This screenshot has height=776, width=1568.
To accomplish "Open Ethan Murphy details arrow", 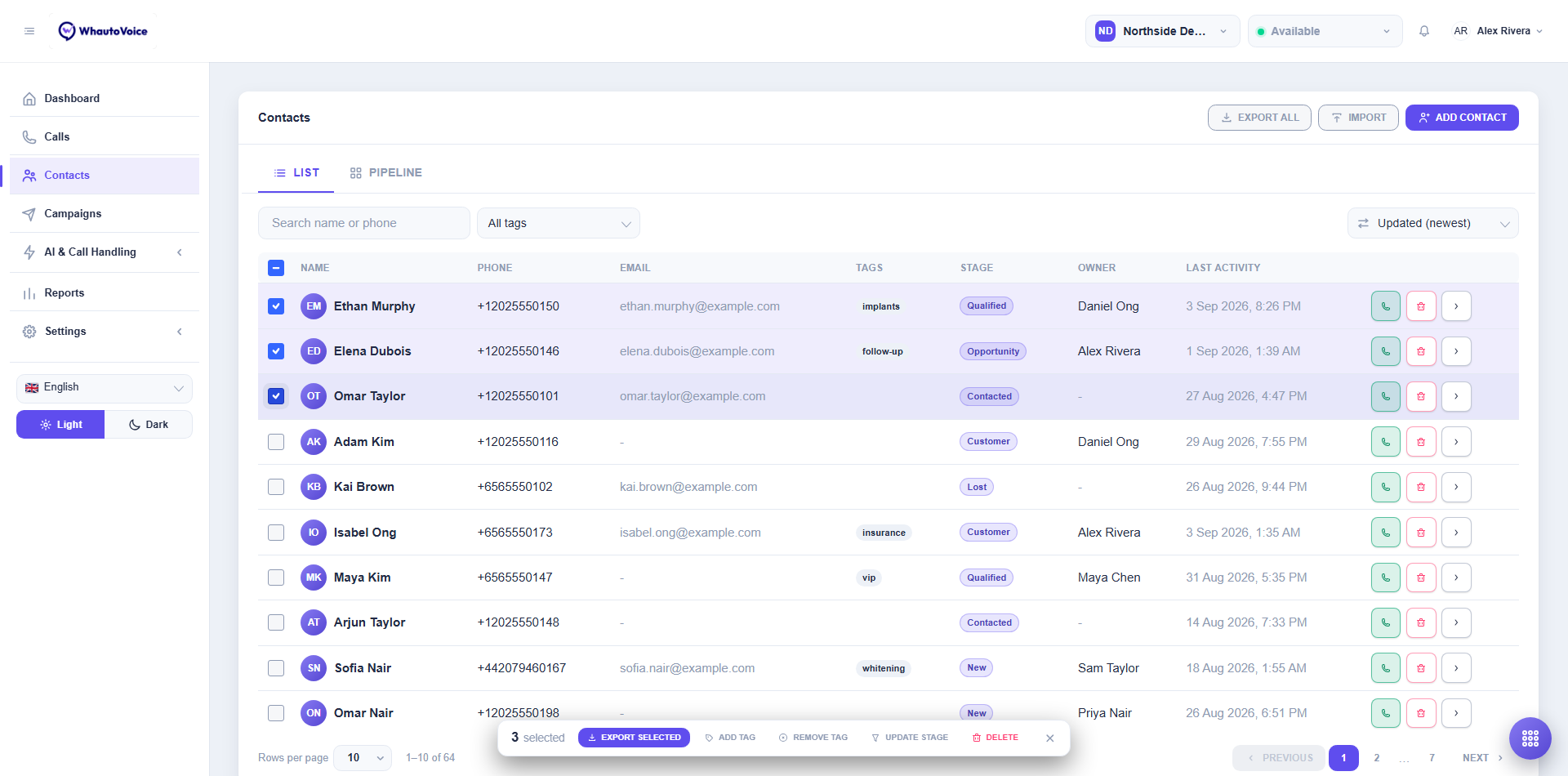I will coord(1456,306).
